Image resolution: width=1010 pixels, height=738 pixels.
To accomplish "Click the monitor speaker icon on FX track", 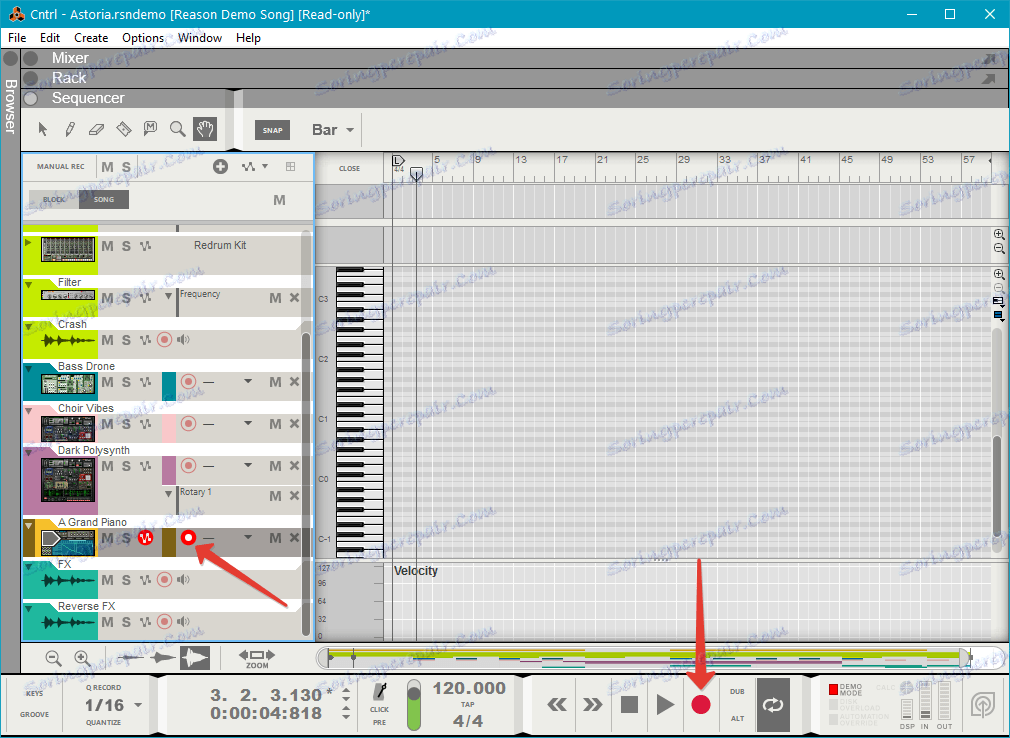I will coord(184,580).
